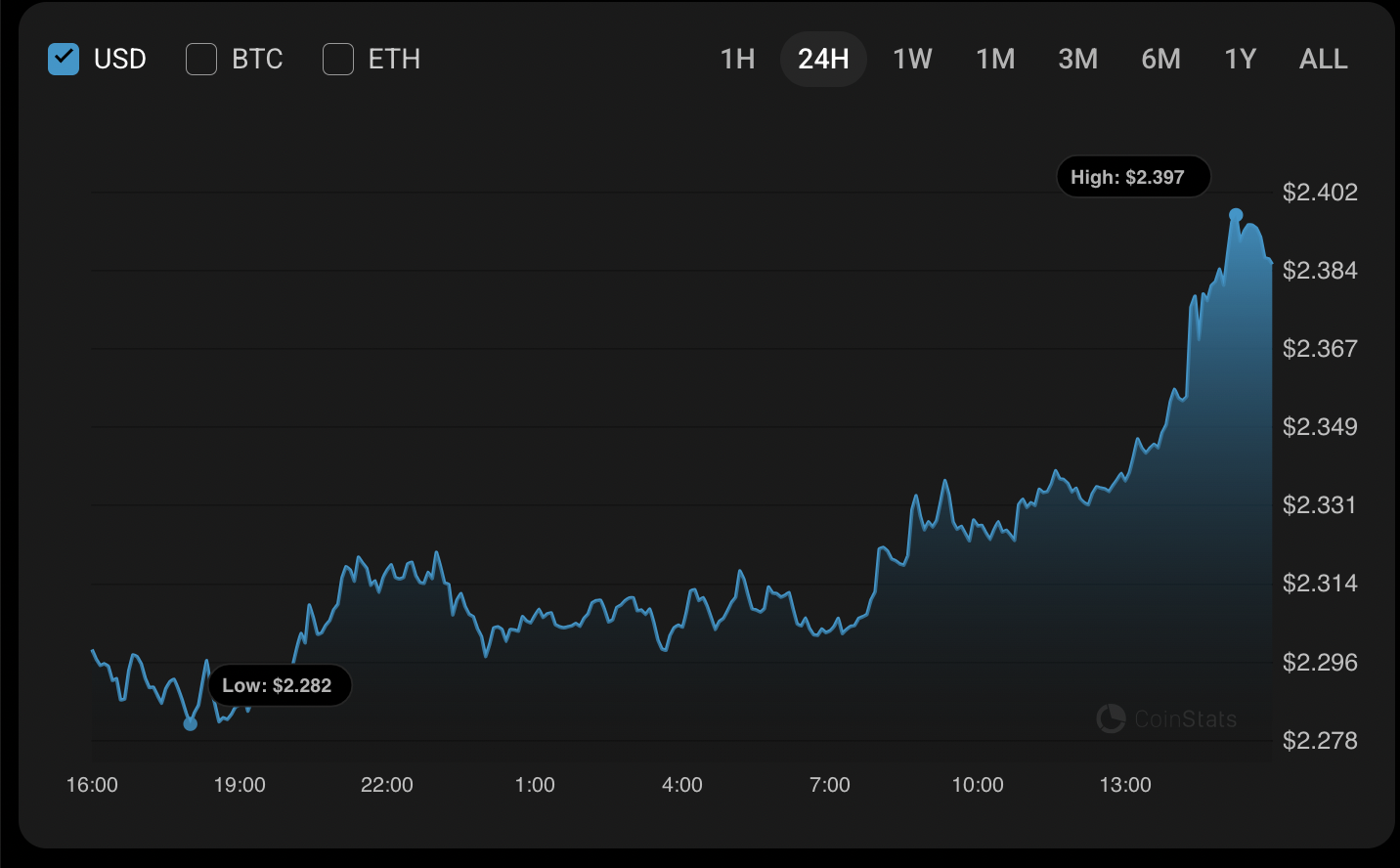Click the USD label text
This screenshot has width=1400, height=868.
[x=120, y=60]
